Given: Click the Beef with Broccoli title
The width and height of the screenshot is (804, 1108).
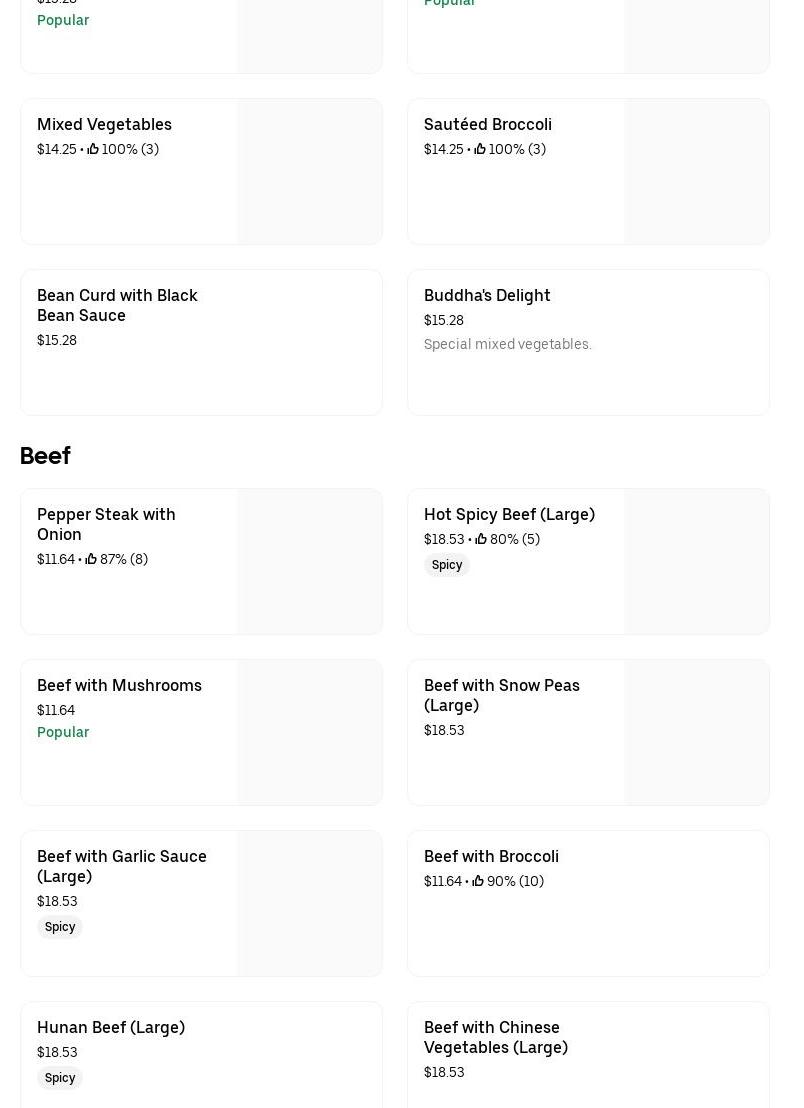Looking at the screenshot, I should tap(491, 856).
